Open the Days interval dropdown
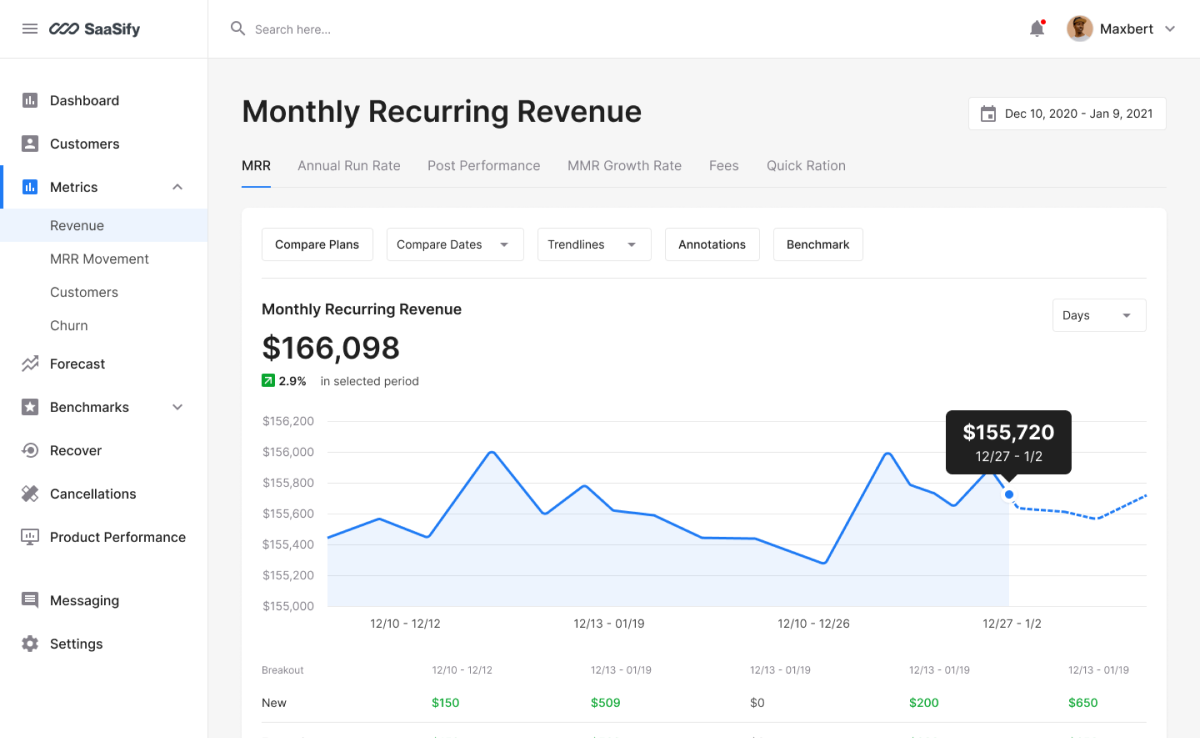 1099,315
